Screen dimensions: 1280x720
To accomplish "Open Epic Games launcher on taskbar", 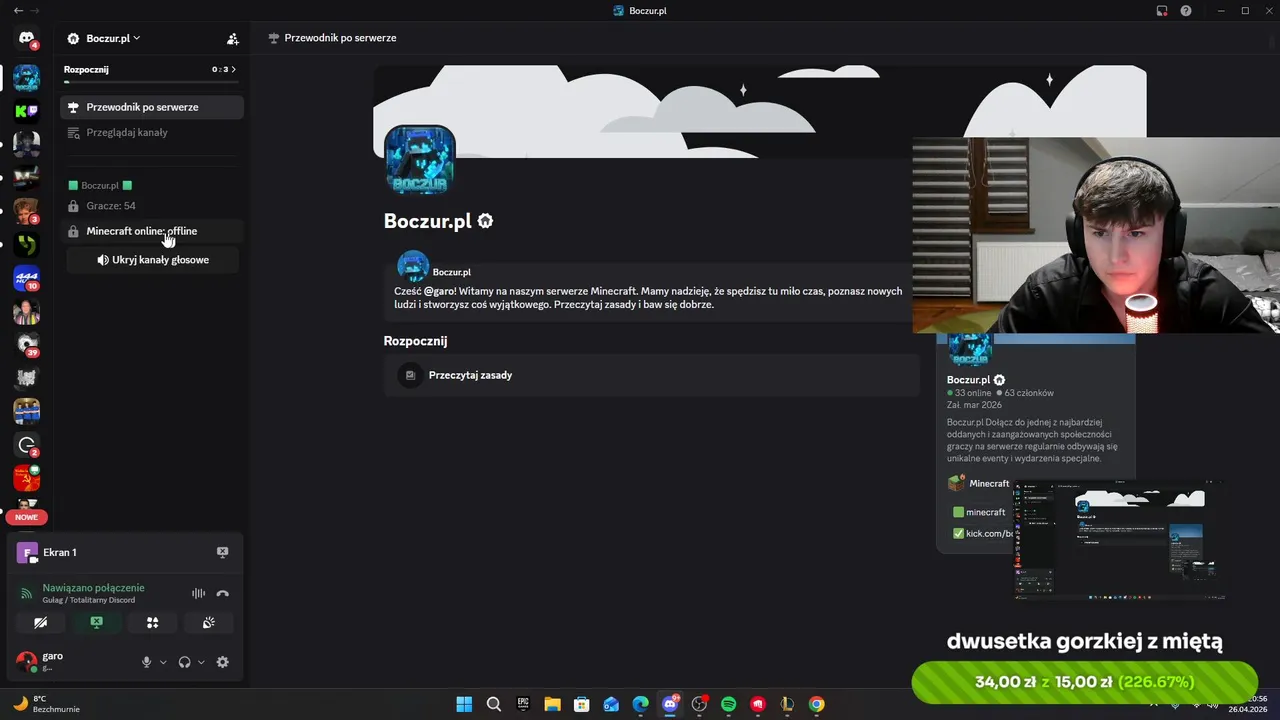I will click(523, 704).
